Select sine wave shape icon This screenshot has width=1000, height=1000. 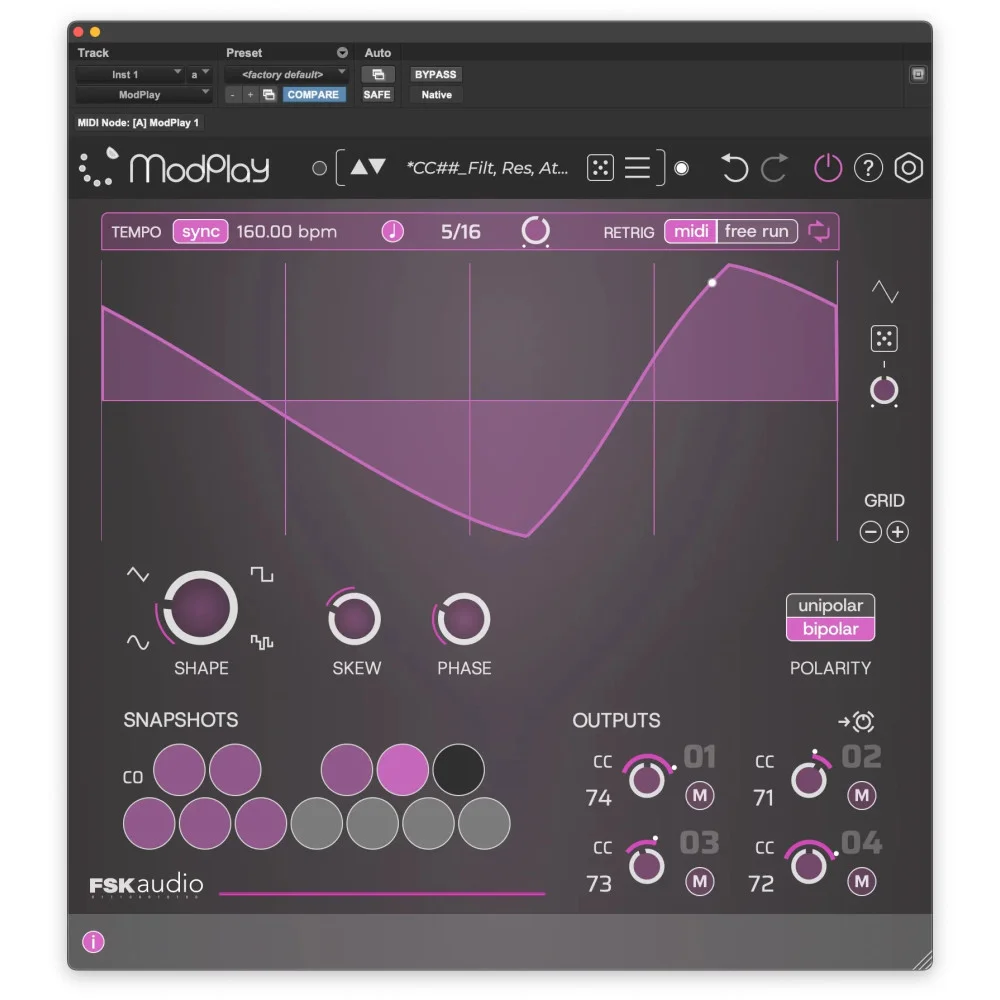tap(138, 642)
